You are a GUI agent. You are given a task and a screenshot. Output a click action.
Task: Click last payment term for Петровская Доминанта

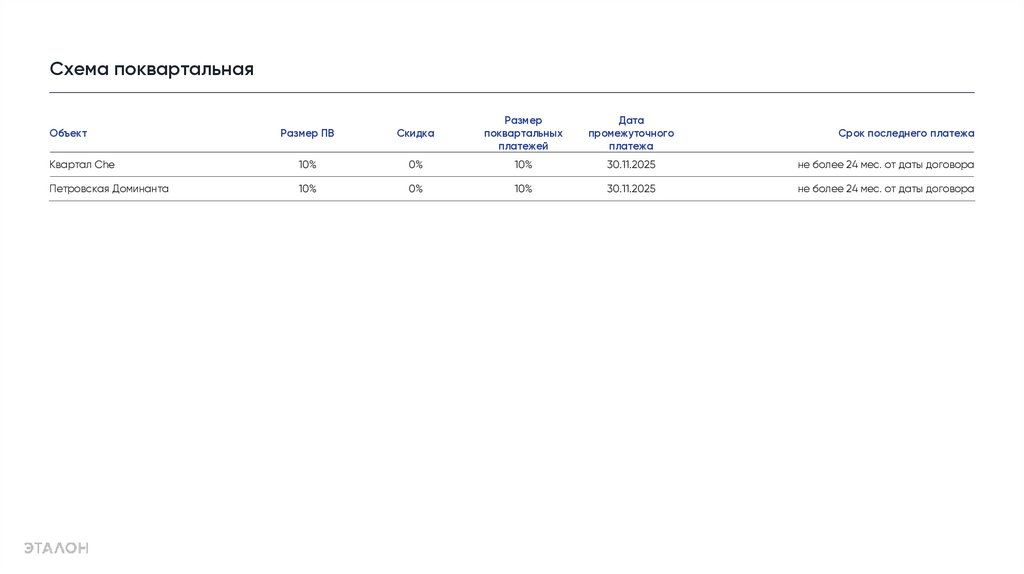(x=885, y=188)
